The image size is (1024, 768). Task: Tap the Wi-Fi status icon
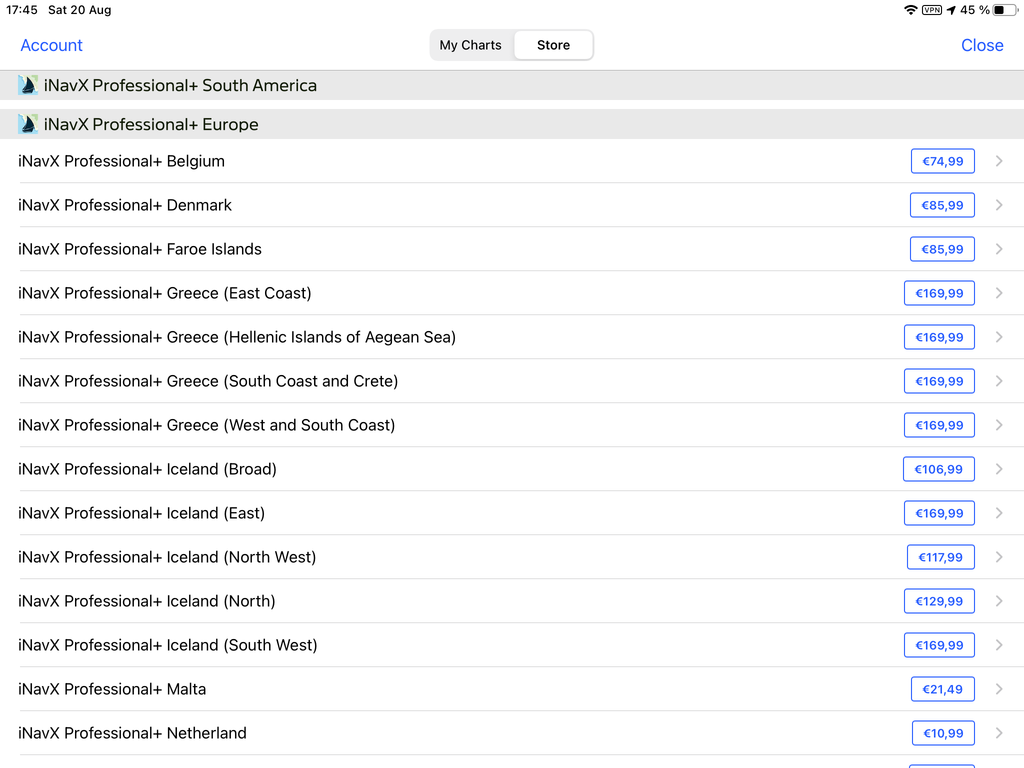910,10
